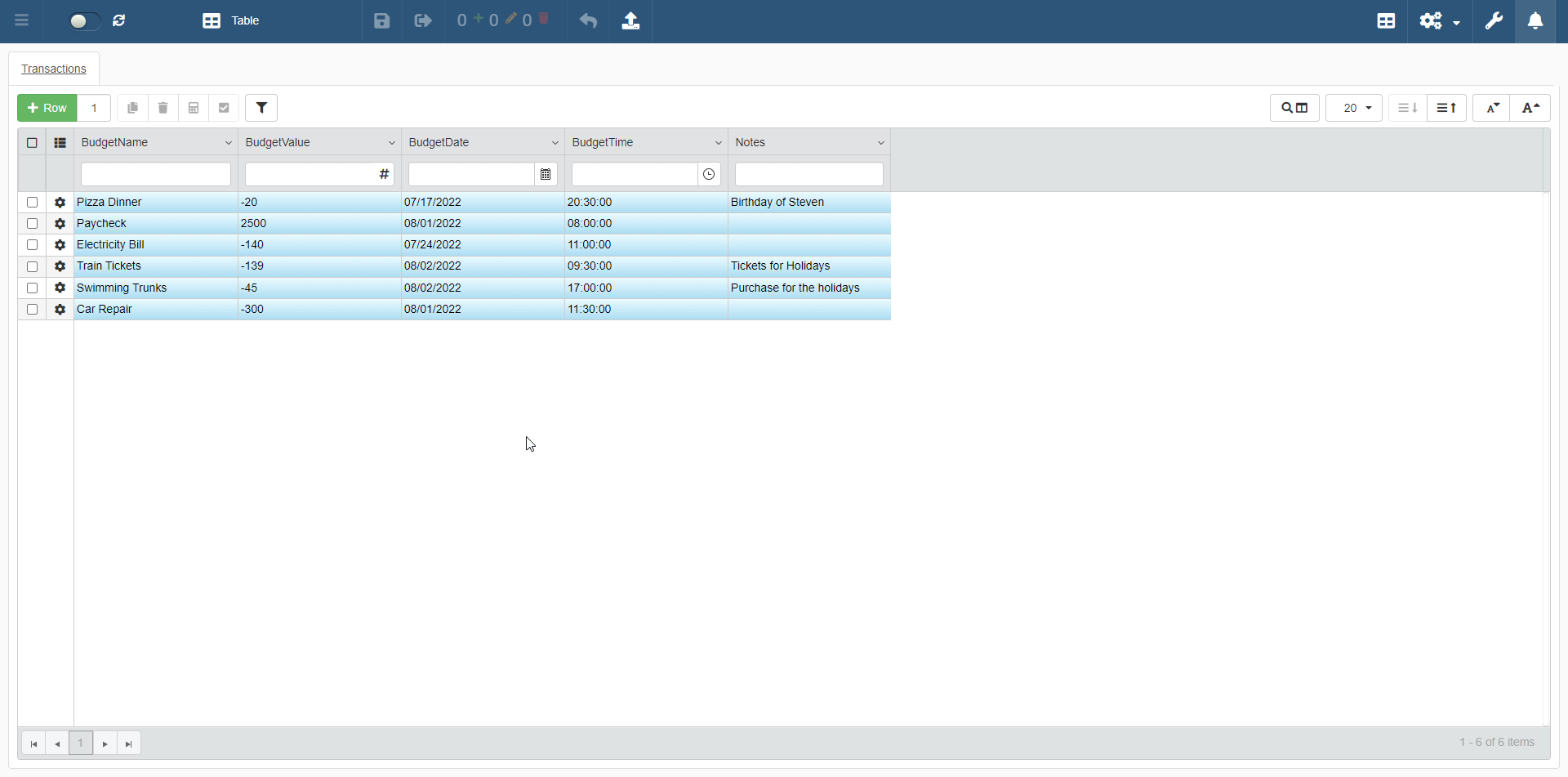Toggle the switch in the top bar
Image resolution: width=1568 pixels, height=777 pixels.
pyautogui.click(x=83, y=21)
